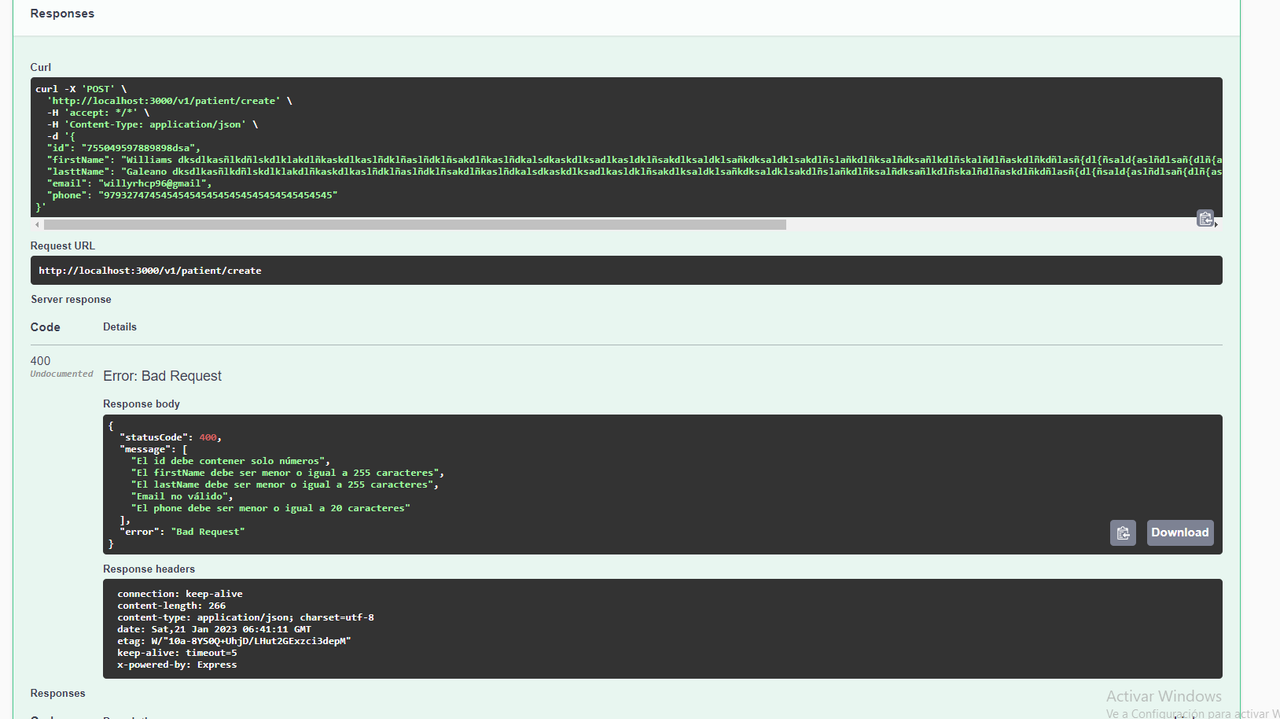Screen dimensions: 1280x719
Task: Copy the curl command to clipboard
Action: click(1205, 218)
